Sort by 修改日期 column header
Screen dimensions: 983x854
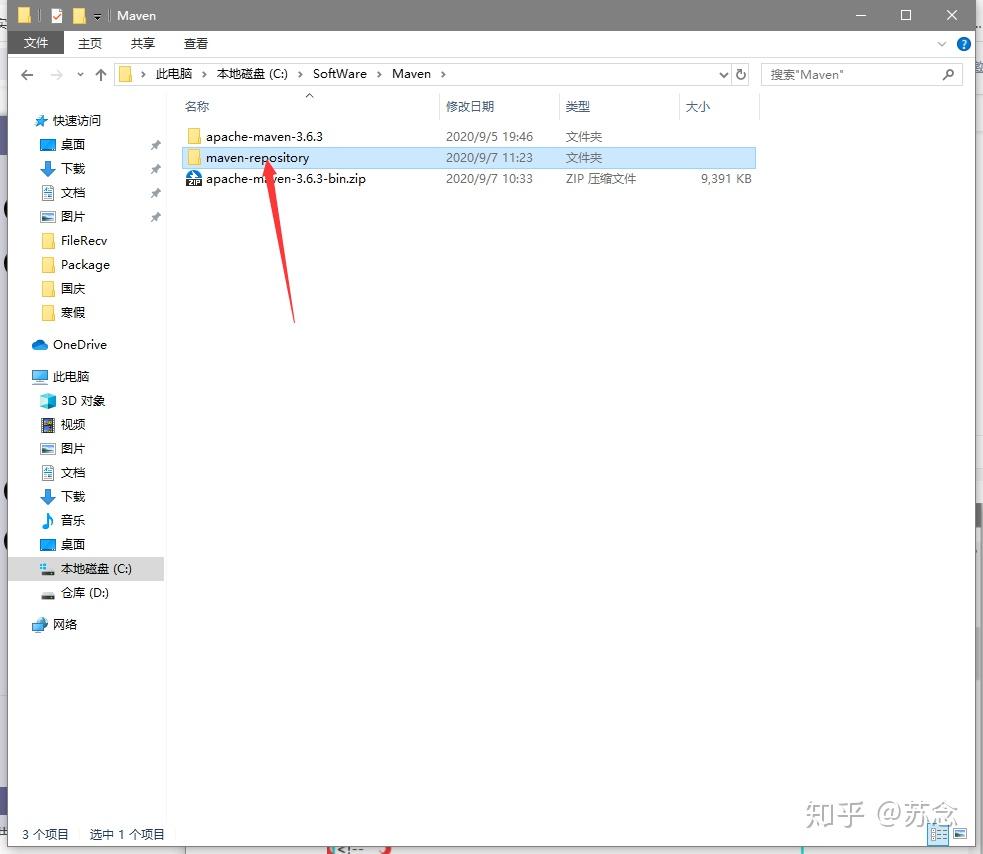470,107
